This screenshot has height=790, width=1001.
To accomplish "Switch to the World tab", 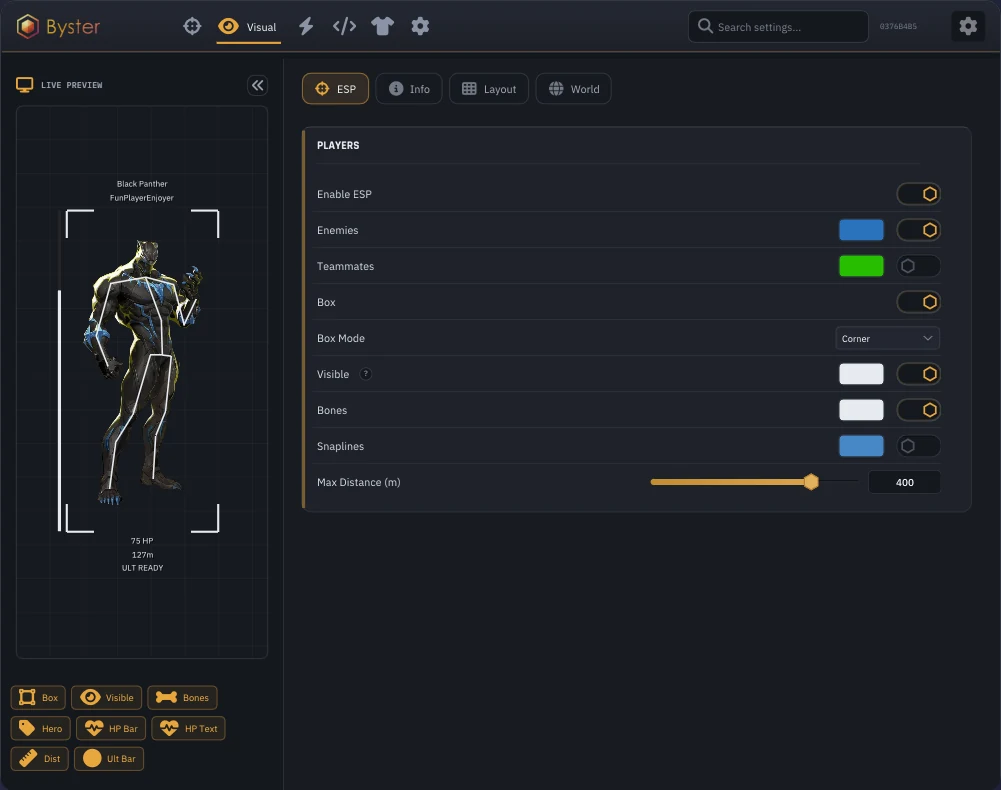I will coord(573,89).
